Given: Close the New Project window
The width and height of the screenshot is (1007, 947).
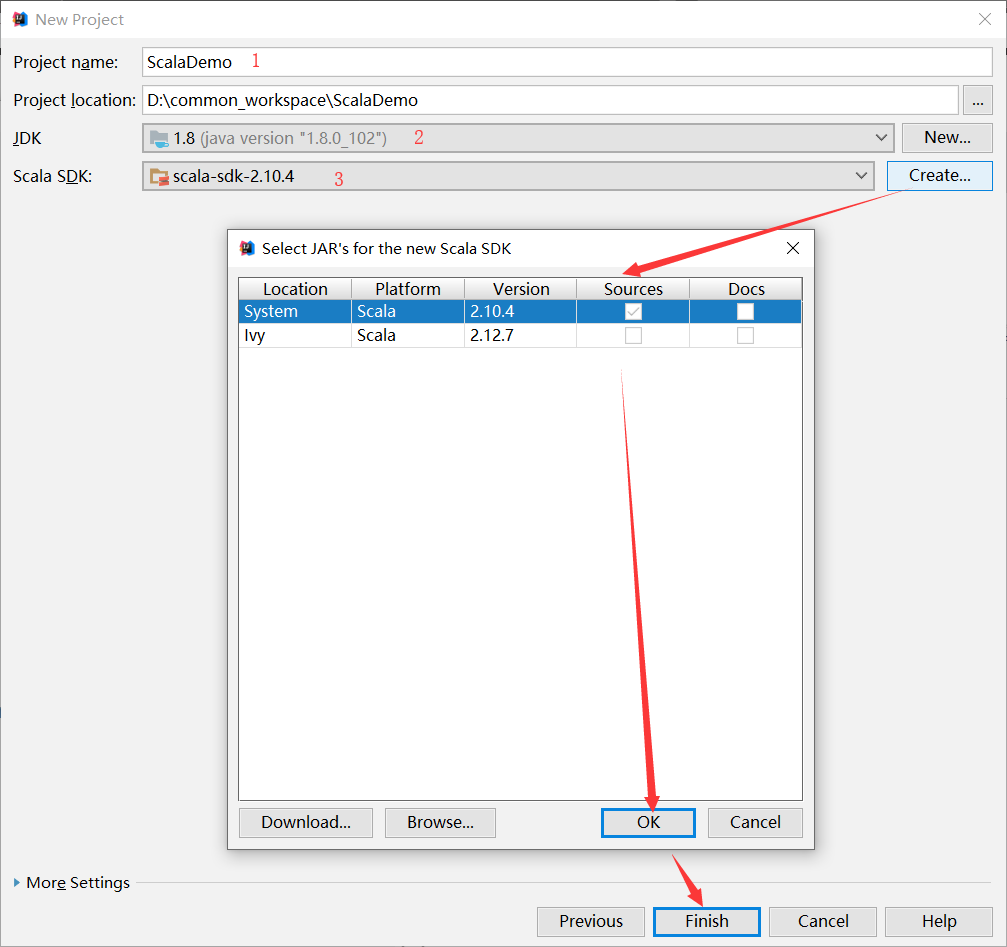Looking at the screenshot, I should (x=985, y=19).
